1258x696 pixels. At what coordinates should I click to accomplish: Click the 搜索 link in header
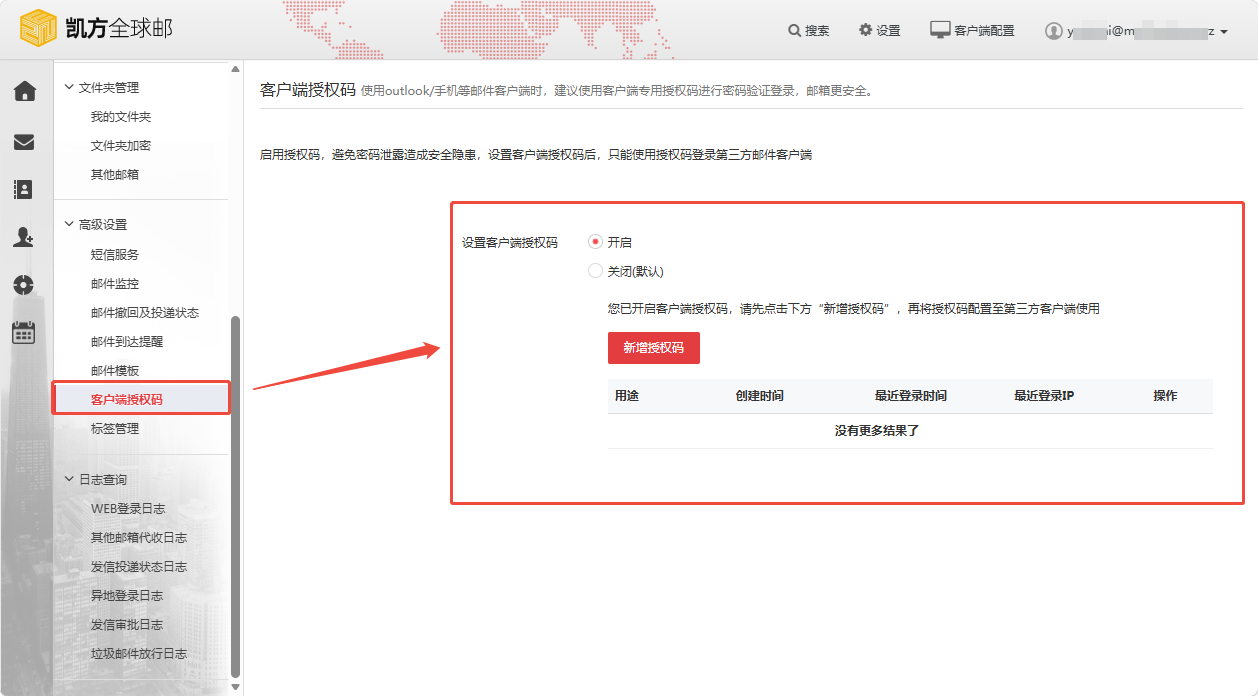click(x=817, y=31)
